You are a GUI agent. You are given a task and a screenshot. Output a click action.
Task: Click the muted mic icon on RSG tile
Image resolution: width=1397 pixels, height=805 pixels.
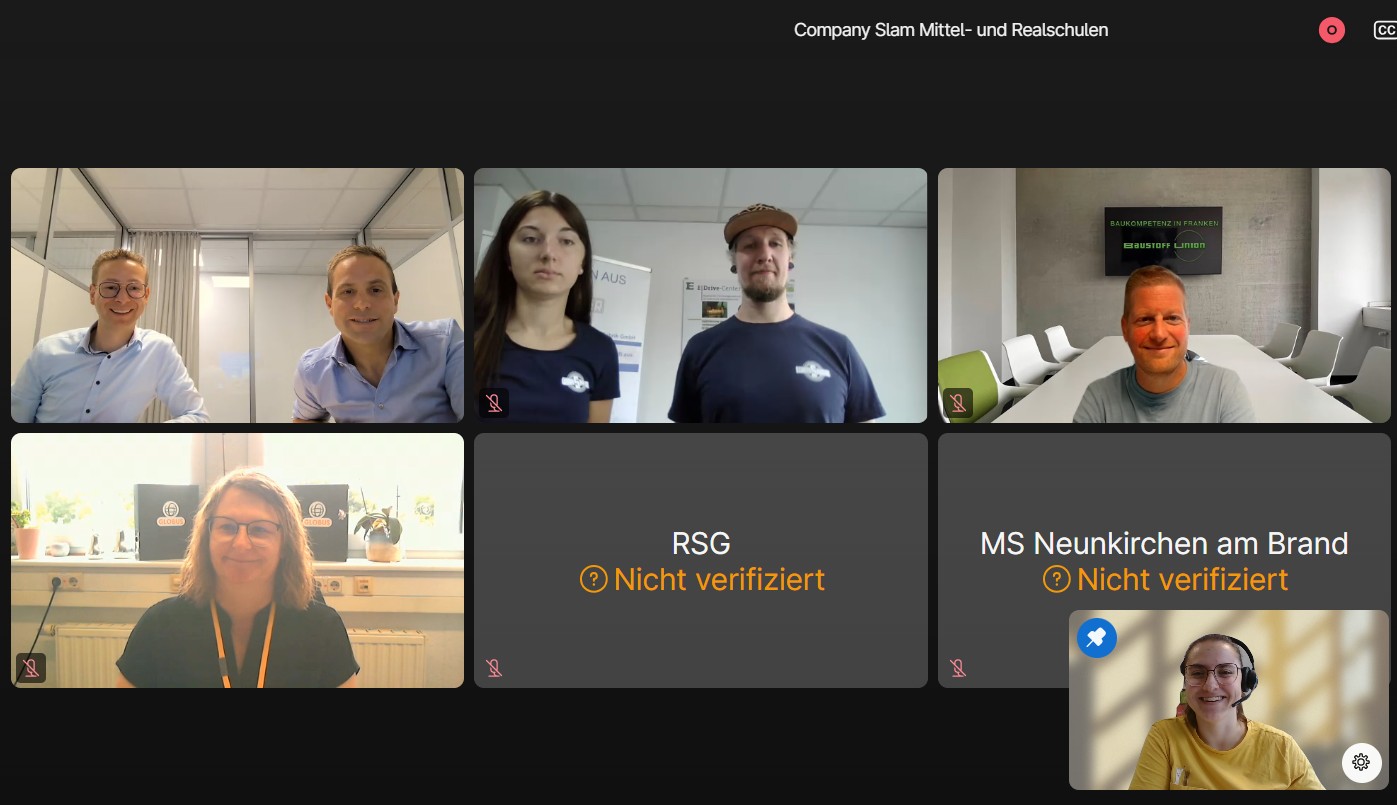pos(493,668)
